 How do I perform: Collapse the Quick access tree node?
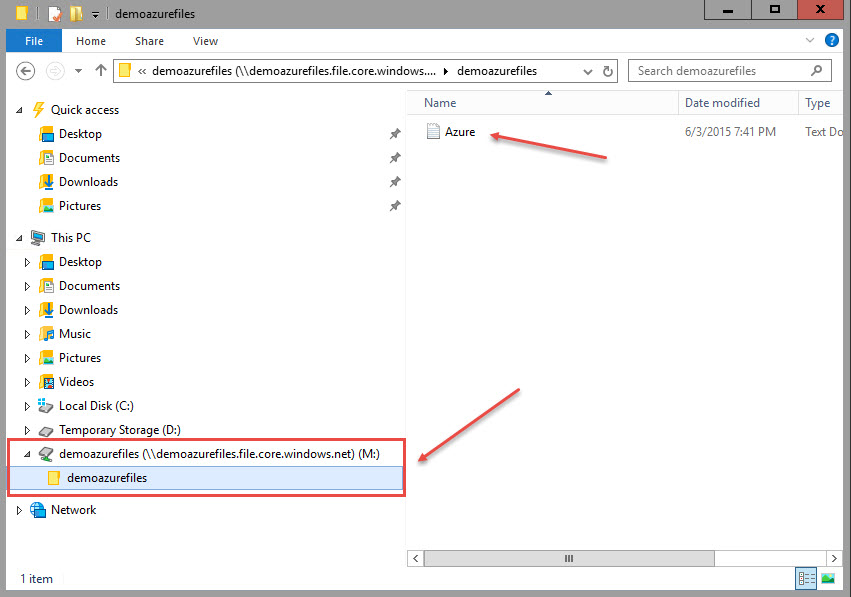tap(20, 110)
